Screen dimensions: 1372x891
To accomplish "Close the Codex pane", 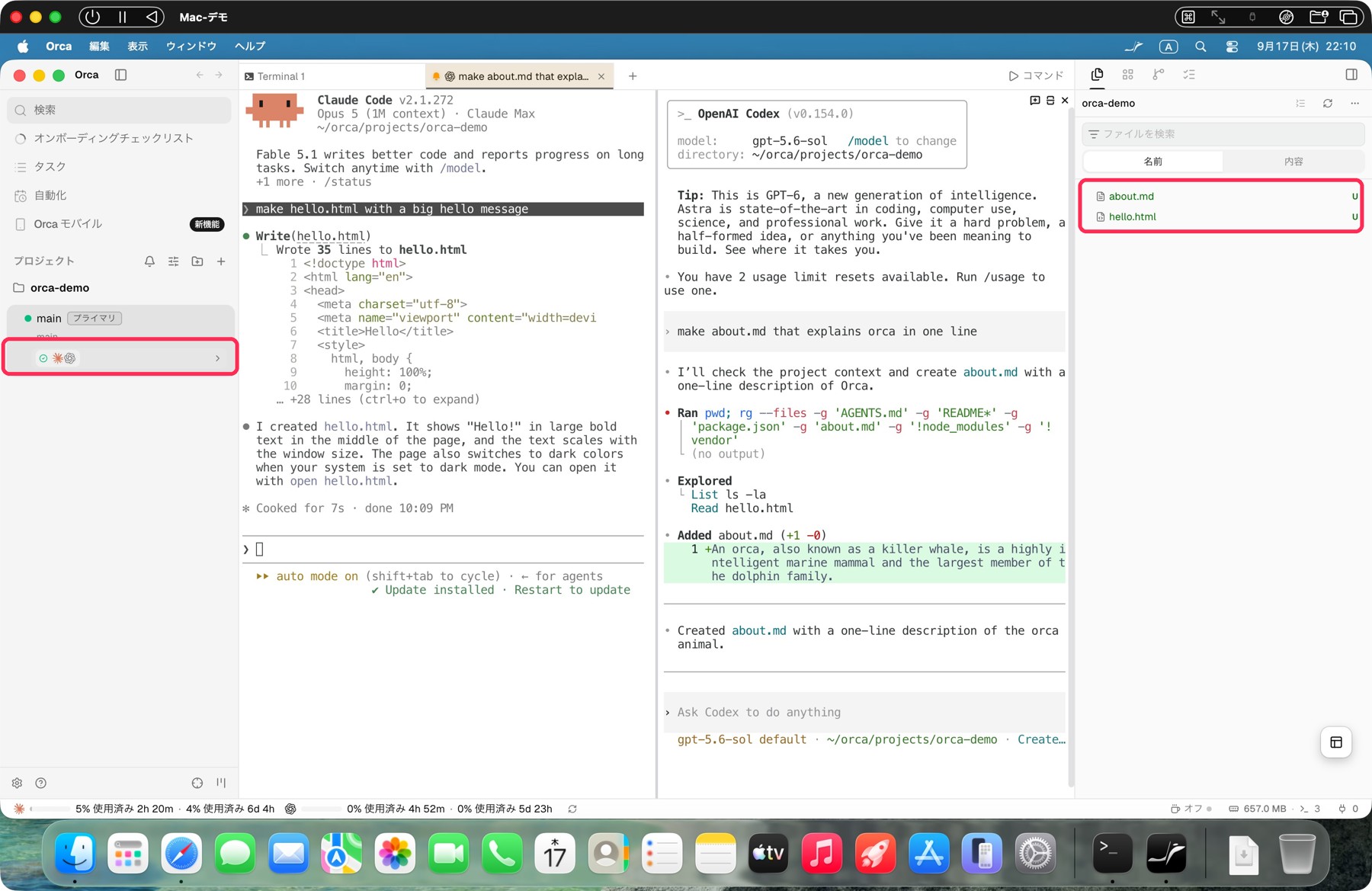I will (1065, 100).
